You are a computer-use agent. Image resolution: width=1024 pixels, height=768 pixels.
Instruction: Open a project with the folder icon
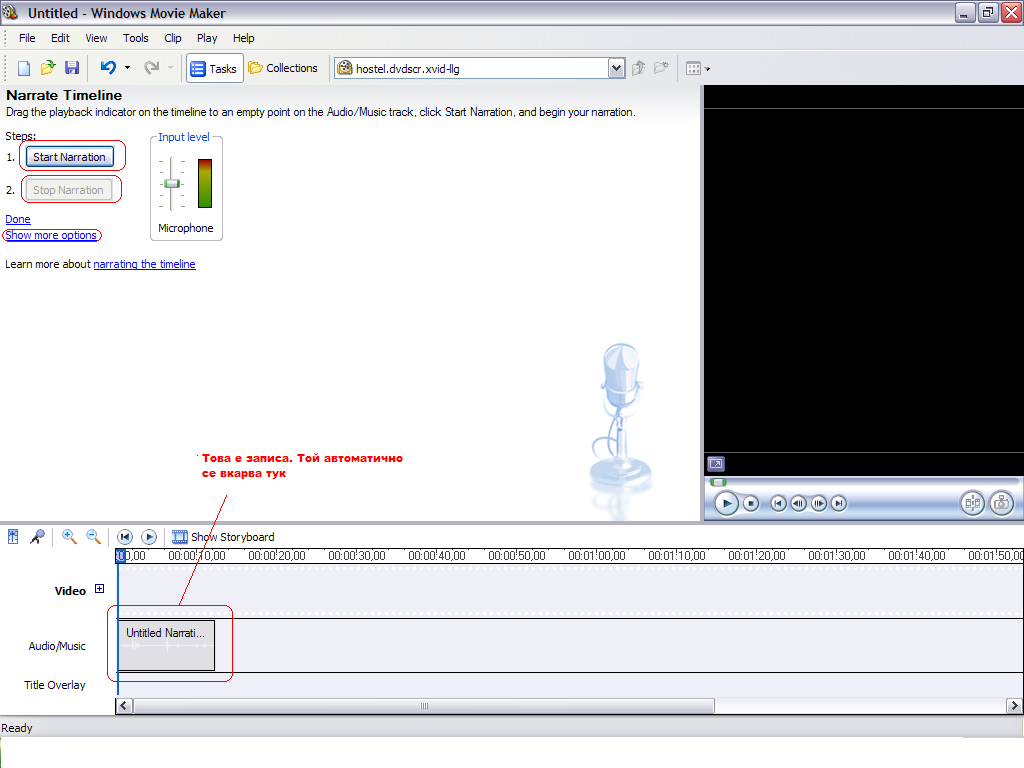click(48, 68)
